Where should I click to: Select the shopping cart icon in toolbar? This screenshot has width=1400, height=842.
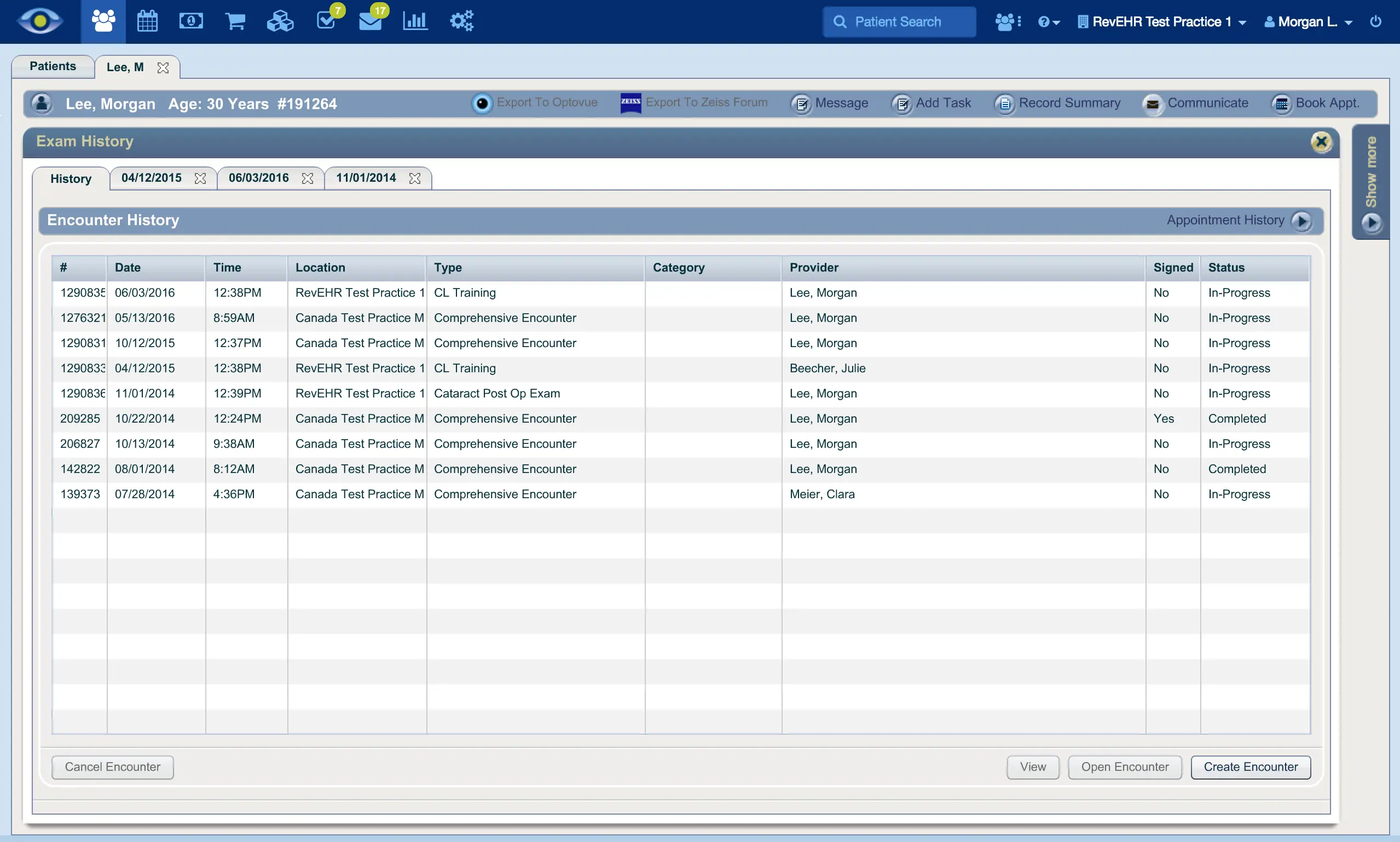(235, 20)
